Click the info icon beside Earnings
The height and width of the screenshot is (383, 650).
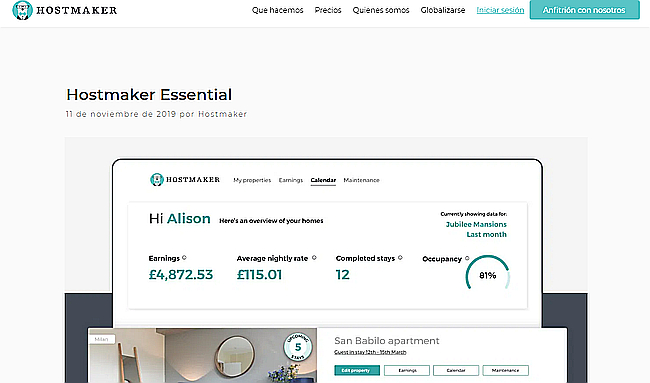point(184,257)
